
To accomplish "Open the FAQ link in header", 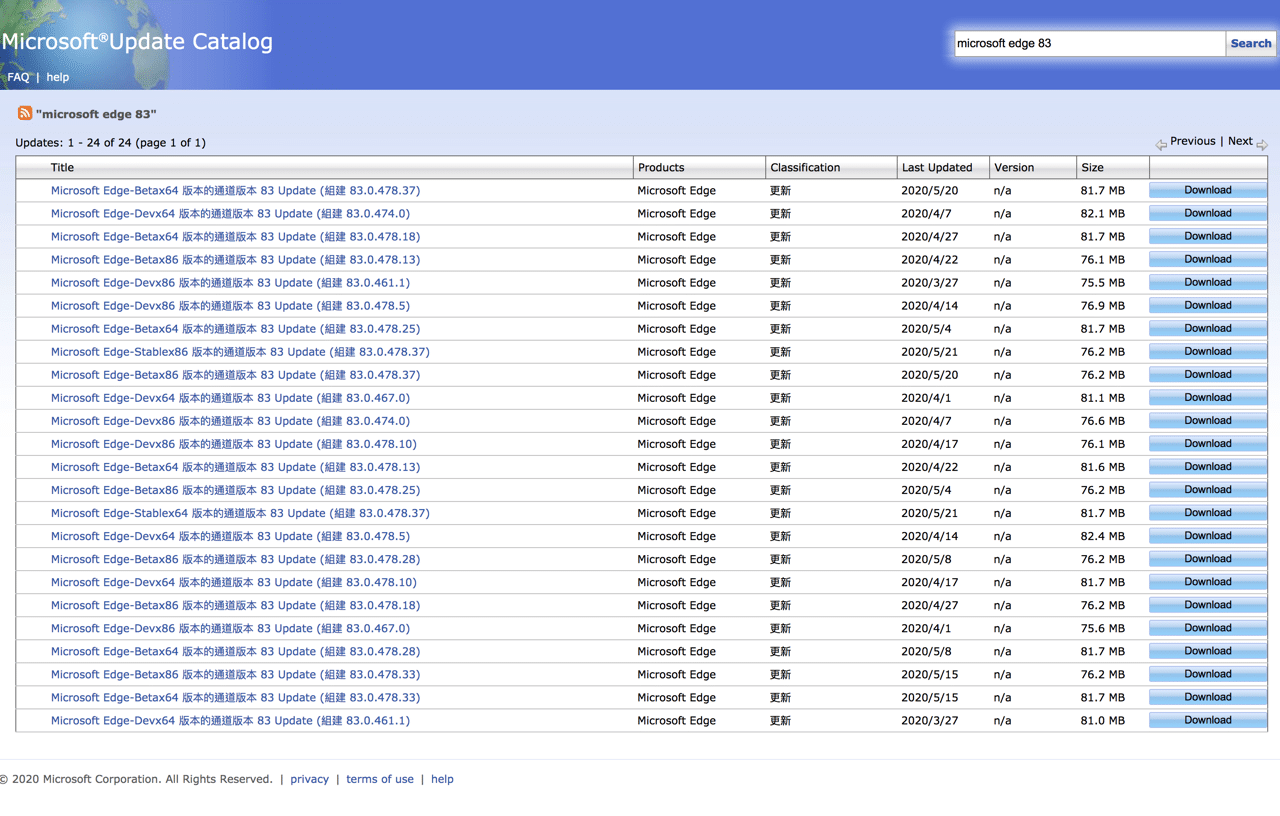I will (18, 77).
